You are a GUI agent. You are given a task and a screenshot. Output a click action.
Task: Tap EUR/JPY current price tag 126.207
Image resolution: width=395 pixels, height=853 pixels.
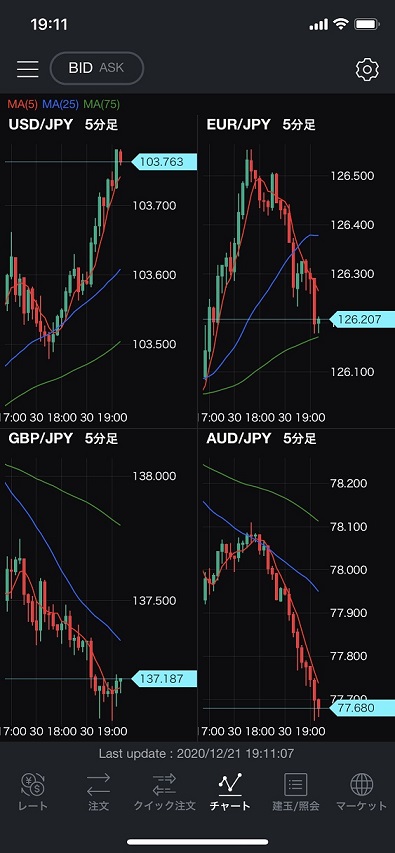pos(362,319)
